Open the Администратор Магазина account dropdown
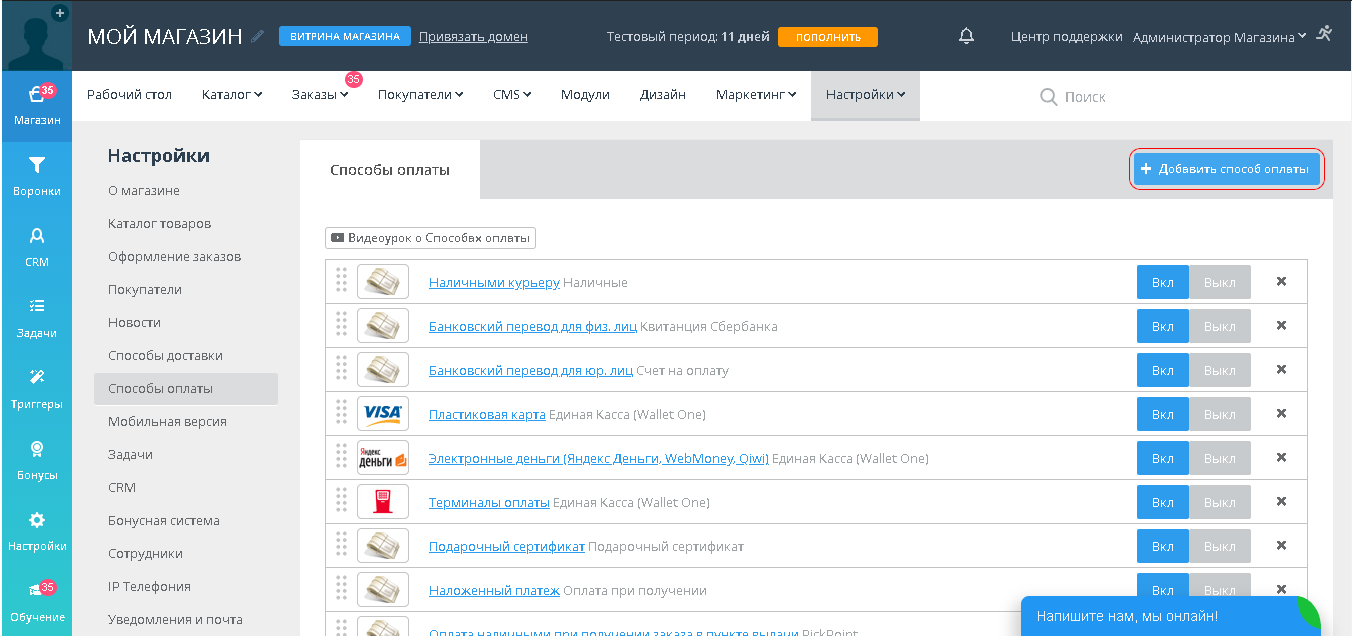The width and height of the screenshot is (1352, 638). [1219, 37]
